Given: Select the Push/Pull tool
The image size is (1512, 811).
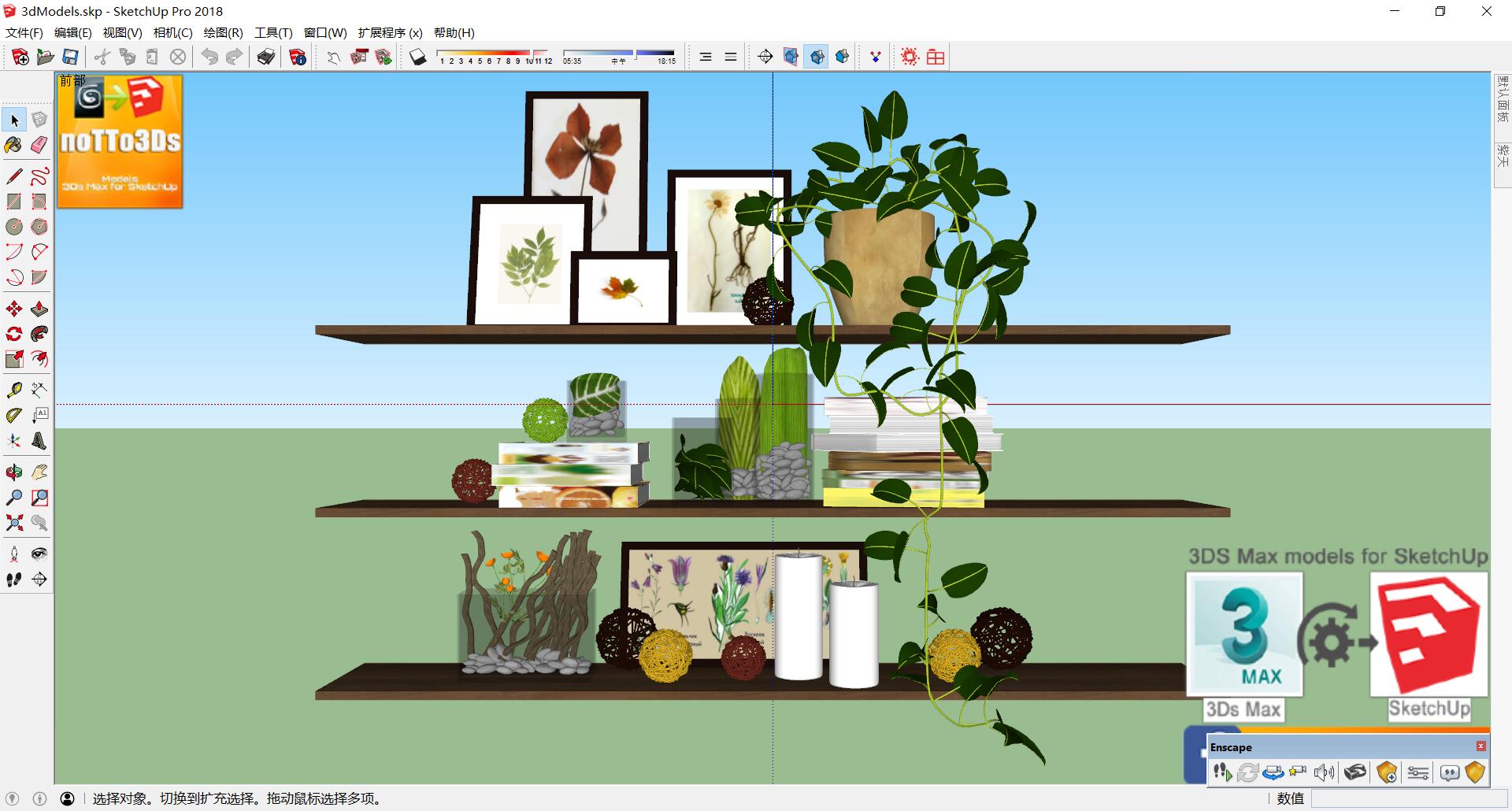Looking at the screenshot, I should [x=39, y=309].
